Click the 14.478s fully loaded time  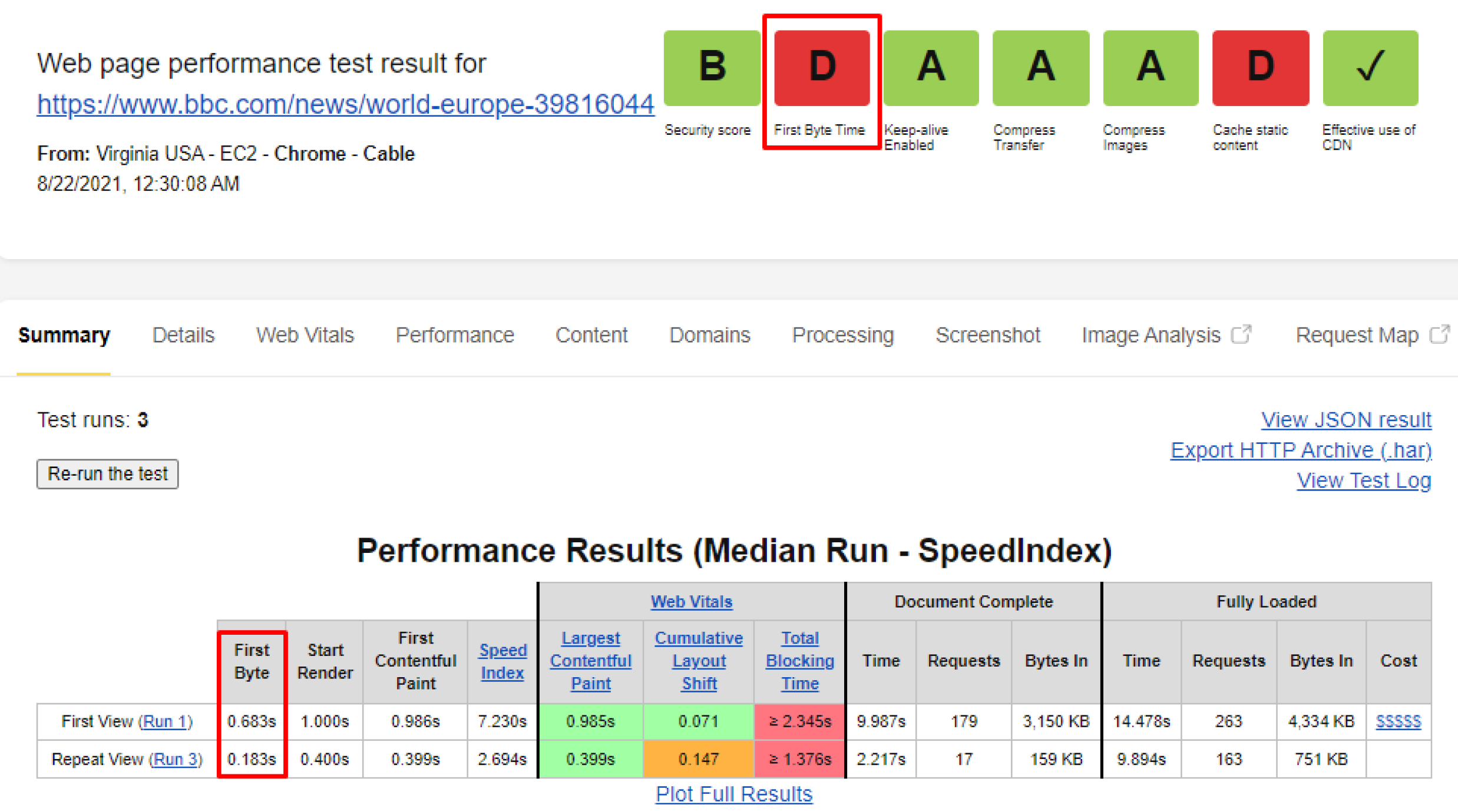(x=1142, y=721)
